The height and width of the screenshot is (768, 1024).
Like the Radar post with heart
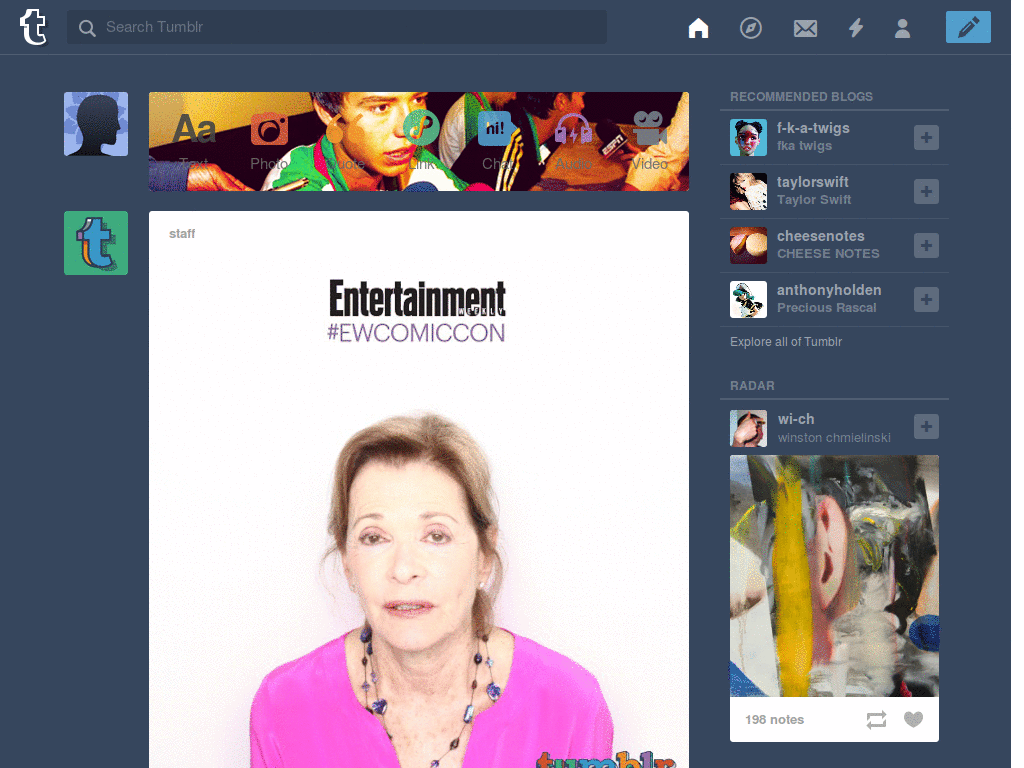[x=913, y=720]
